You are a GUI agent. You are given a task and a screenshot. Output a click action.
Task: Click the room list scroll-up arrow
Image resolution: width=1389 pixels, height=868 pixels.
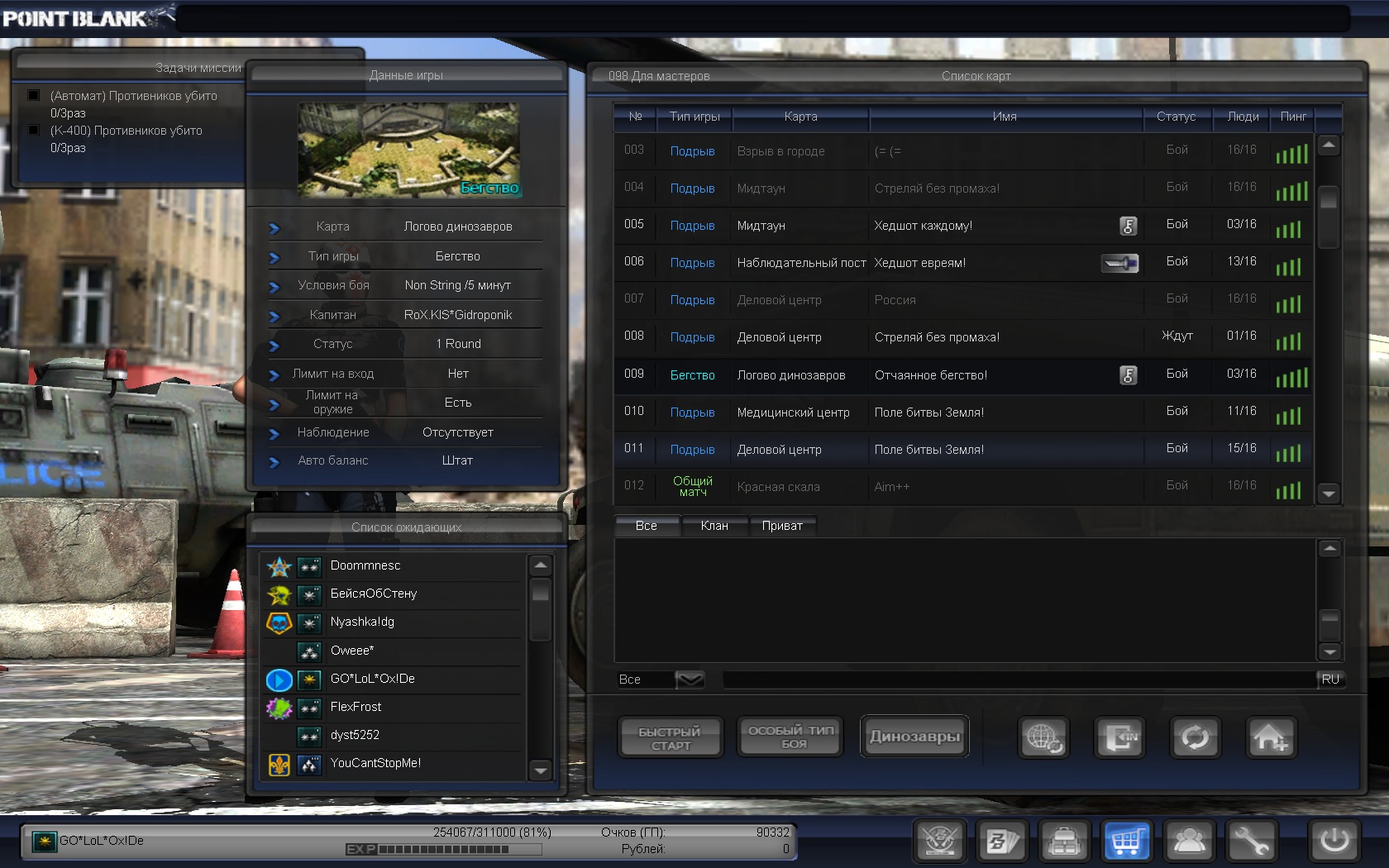[x=1328, y=145]
